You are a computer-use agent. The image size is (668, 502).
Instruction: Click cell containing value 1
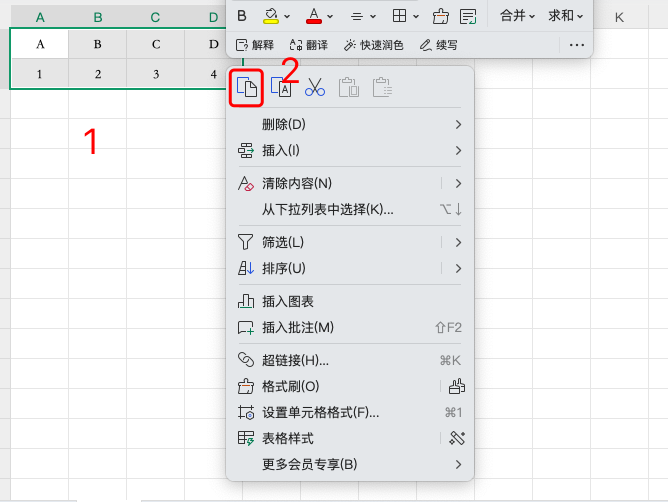pos(40,74)
